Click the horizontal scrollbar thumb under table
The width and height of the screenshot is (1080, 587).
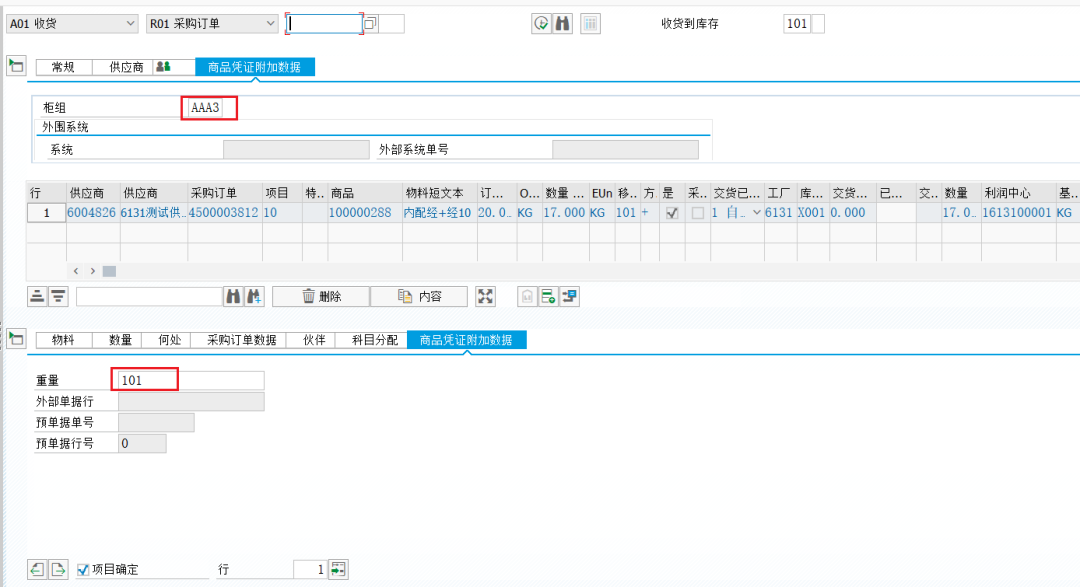pos(109,271)
